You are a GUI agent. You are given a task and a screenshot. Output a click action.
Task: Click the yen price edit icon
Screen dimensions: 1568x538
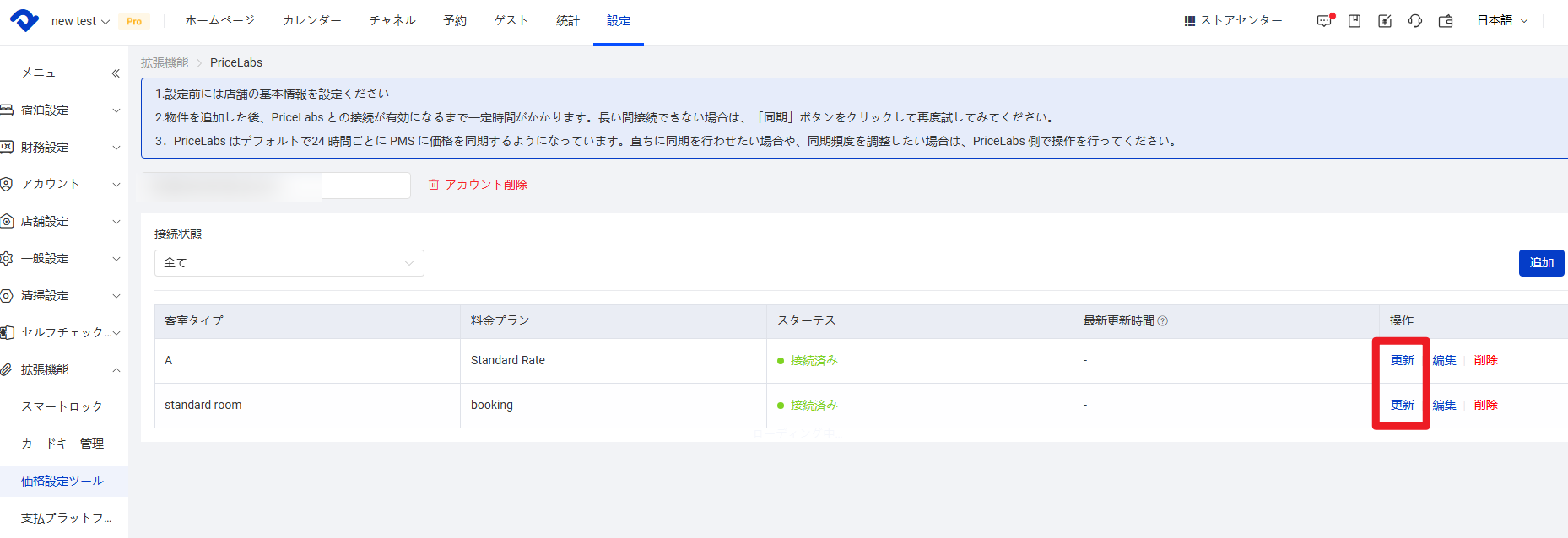(x=1385, y=21)
